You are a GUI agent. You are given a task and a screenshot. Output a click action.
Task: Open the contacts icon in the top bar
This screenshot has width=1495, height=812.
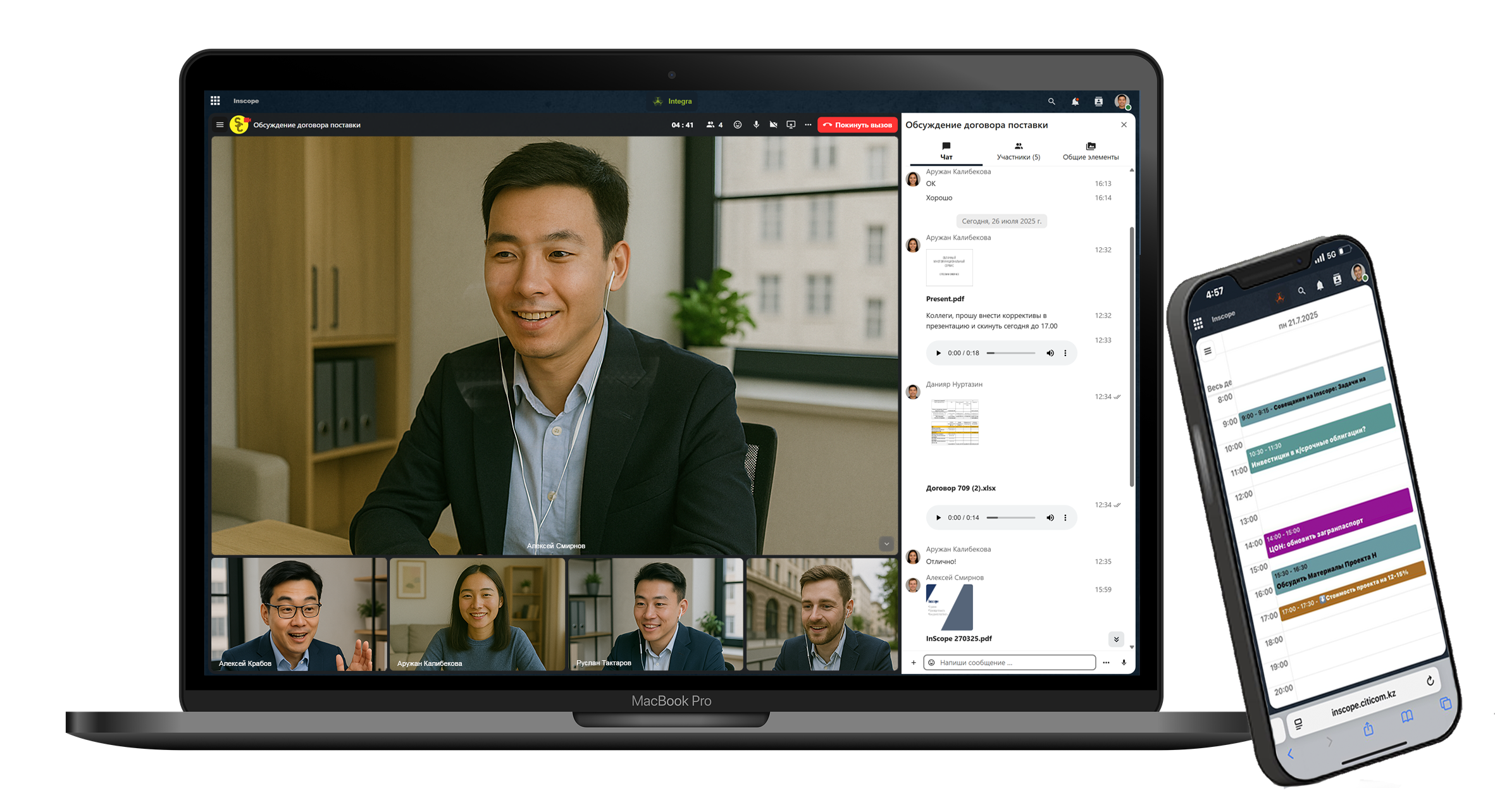pos(1098,101)
